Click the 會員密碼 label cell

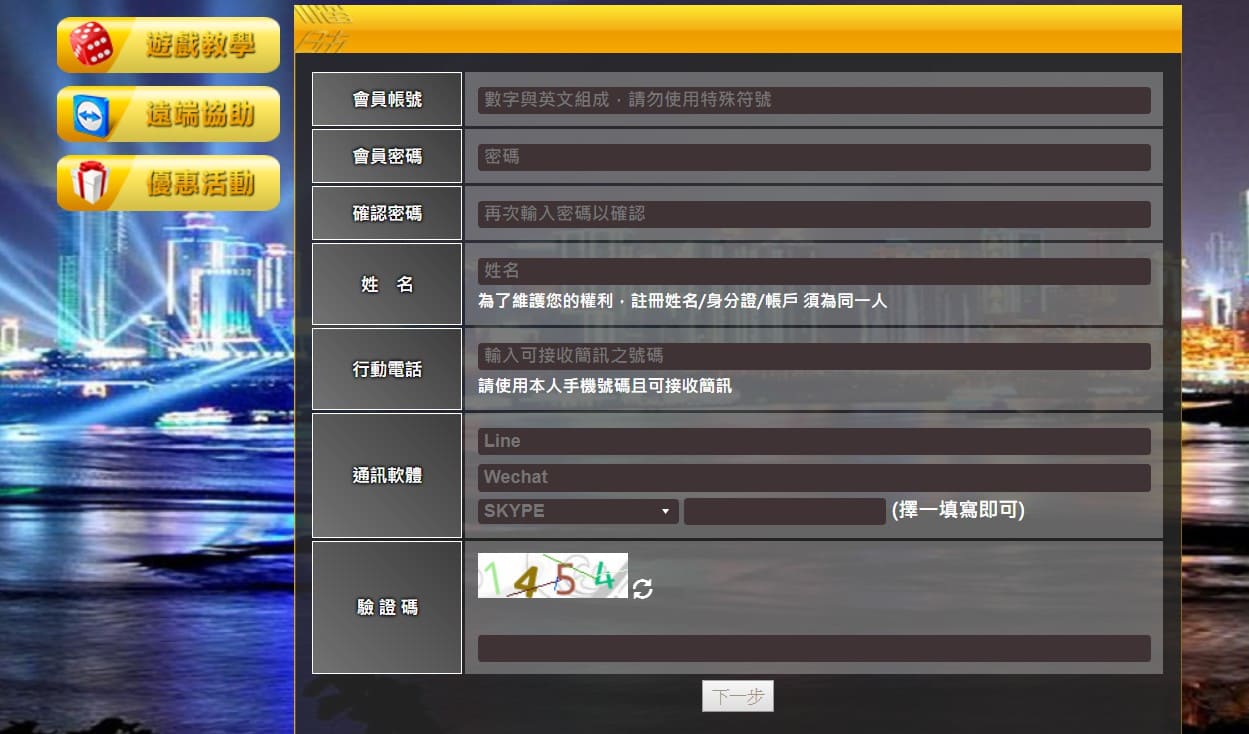pyautogui.click(x=387, y=156)
